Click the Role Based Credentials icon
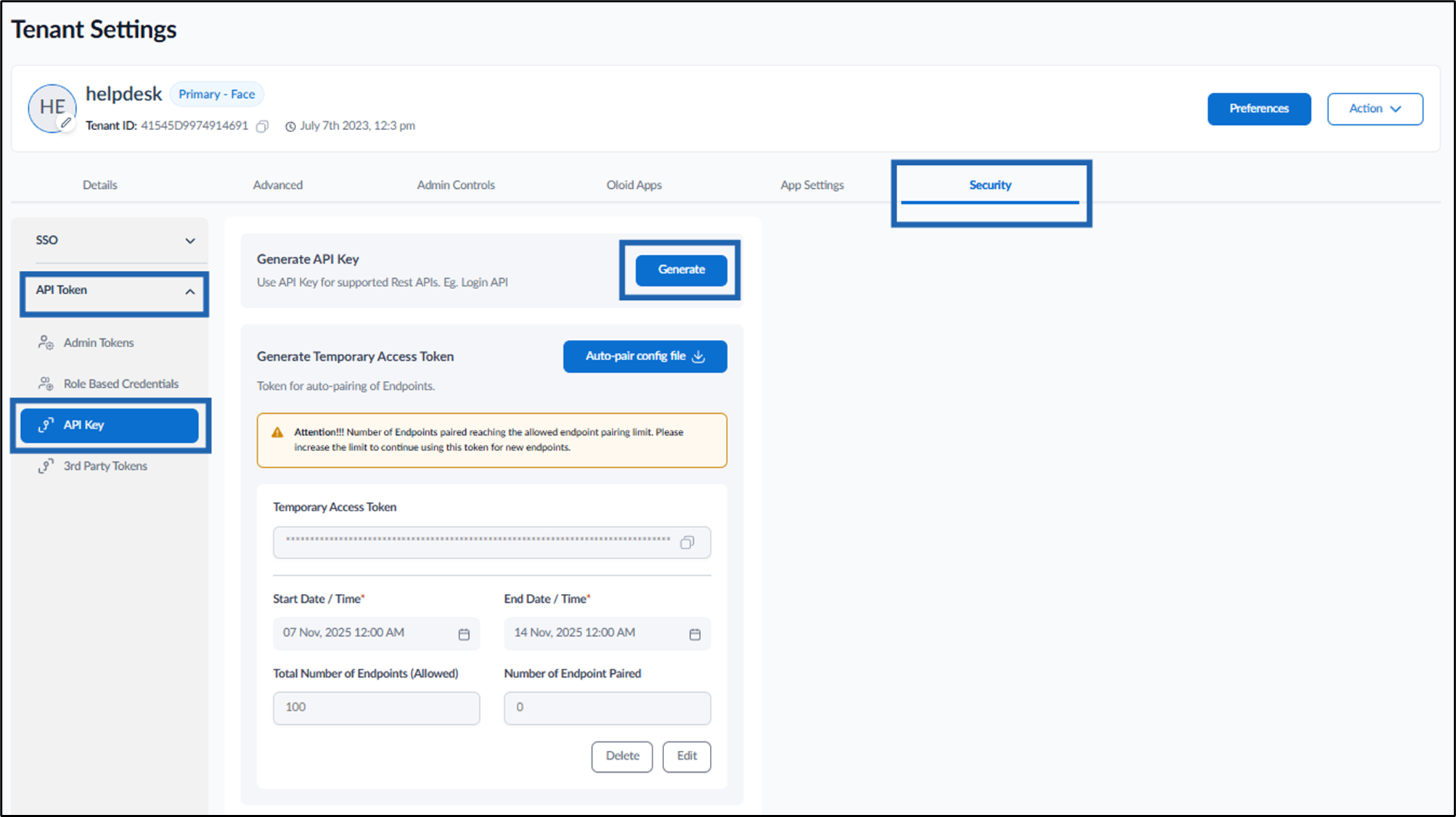The image size is (1456, 817). [46, 383]
